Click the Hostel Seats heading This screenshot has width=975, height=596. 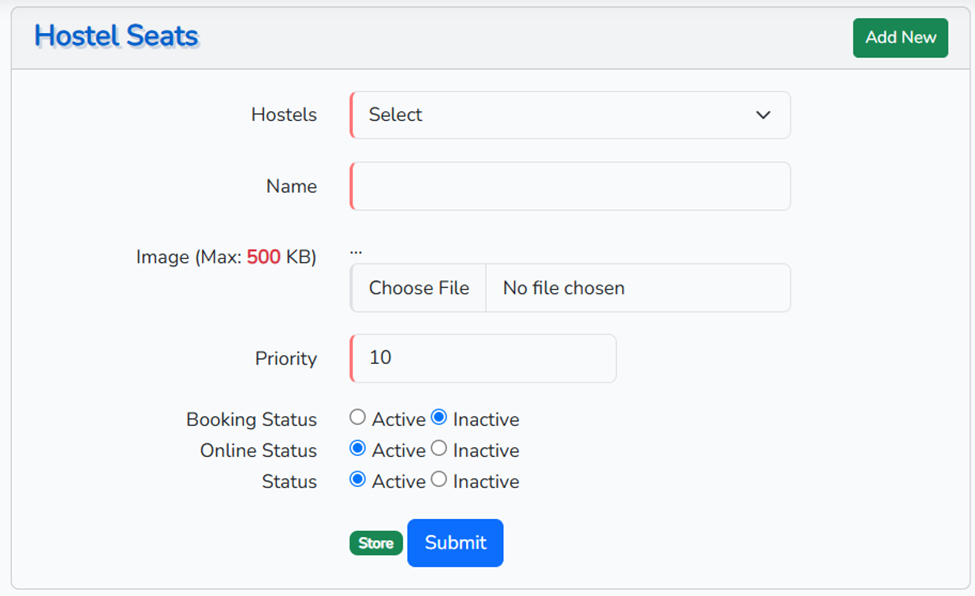coord(116,36)
